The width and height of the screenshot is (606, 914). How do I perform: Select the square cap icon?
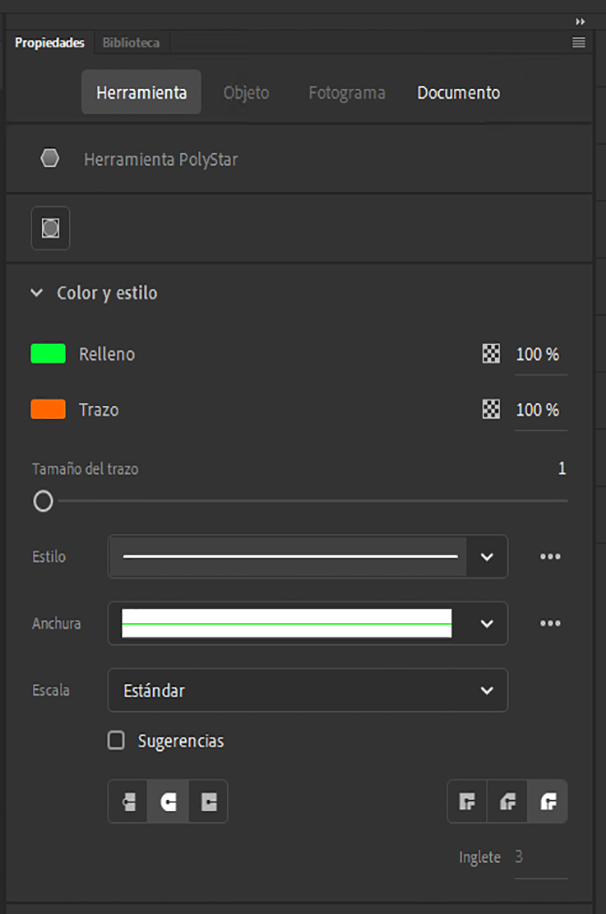pos(208,802)
